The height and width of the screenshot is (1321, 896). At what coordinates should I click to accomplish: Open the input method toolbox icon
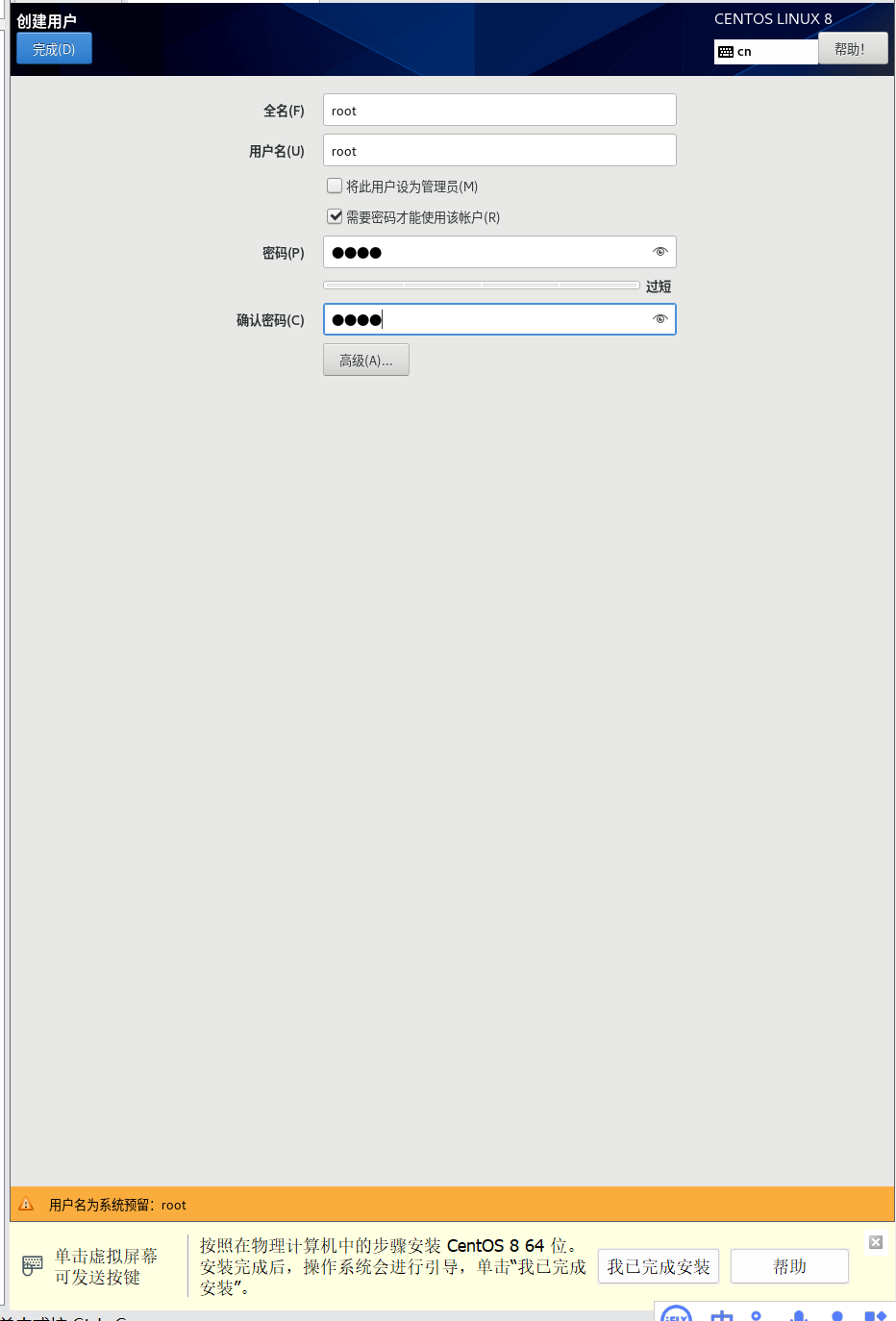click(x=875, y=1315)
